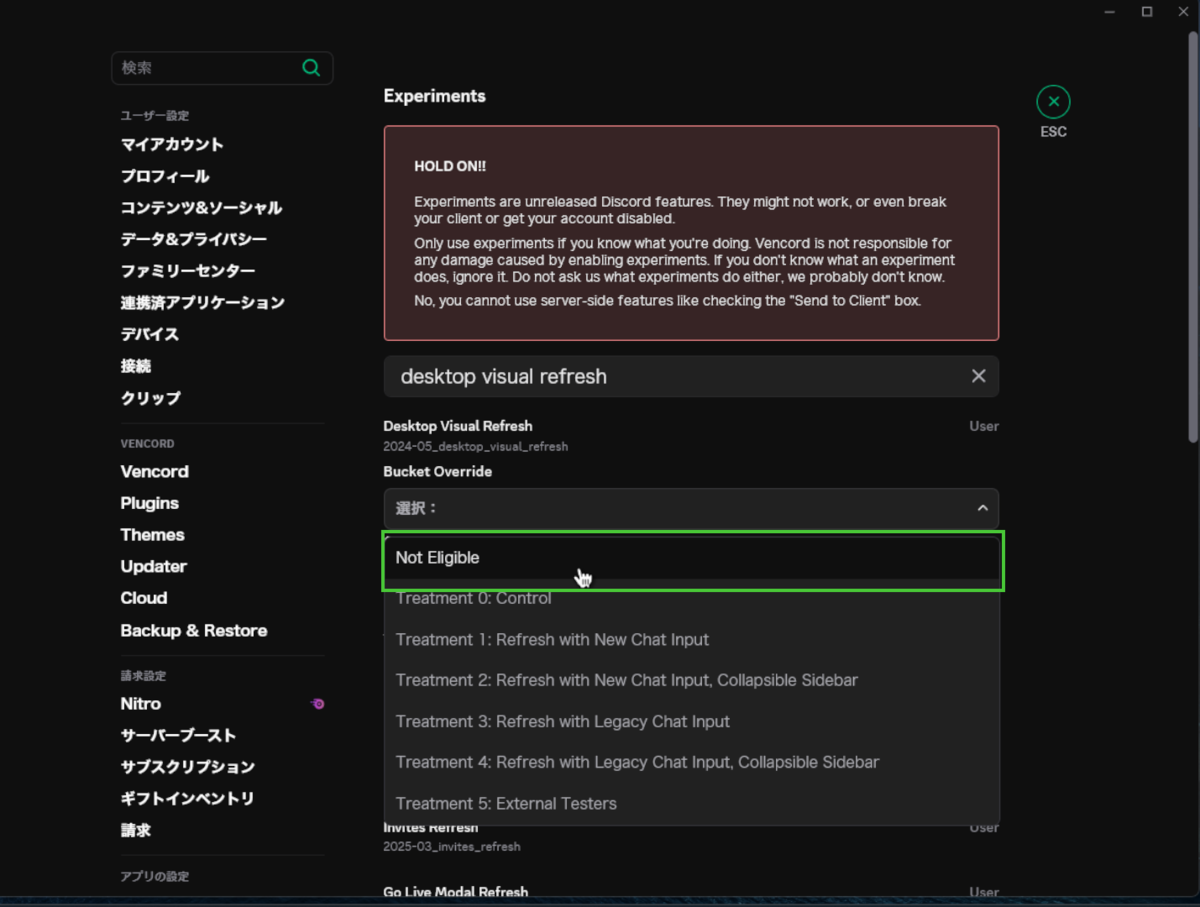Choose Treatment 4 Legacy Chat Input, Collapsible Sidebar

tap(692, 762)
